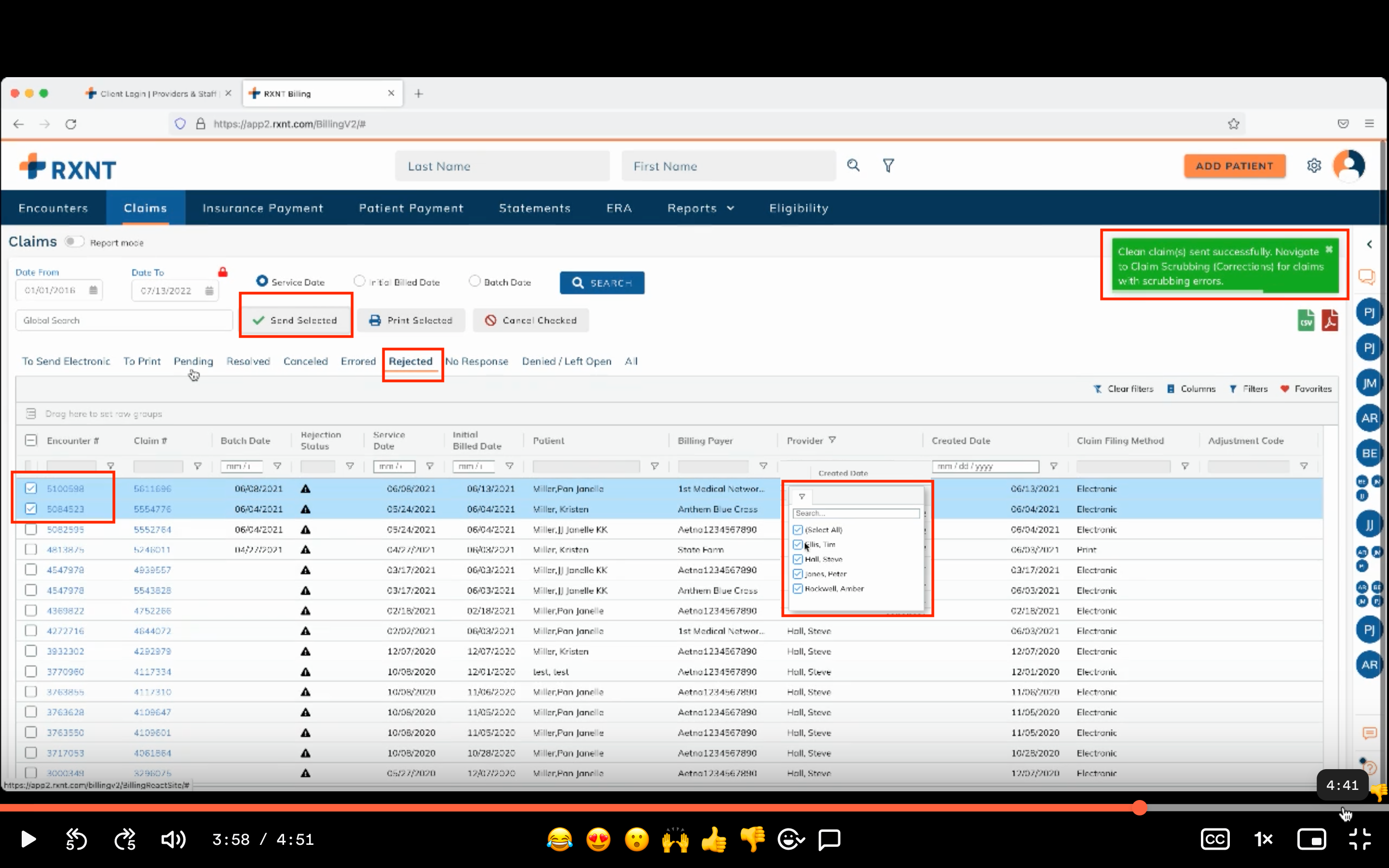Screen dimensions: 1389x868
Task: Open the video comment bubble
Action: coord(829,839)
